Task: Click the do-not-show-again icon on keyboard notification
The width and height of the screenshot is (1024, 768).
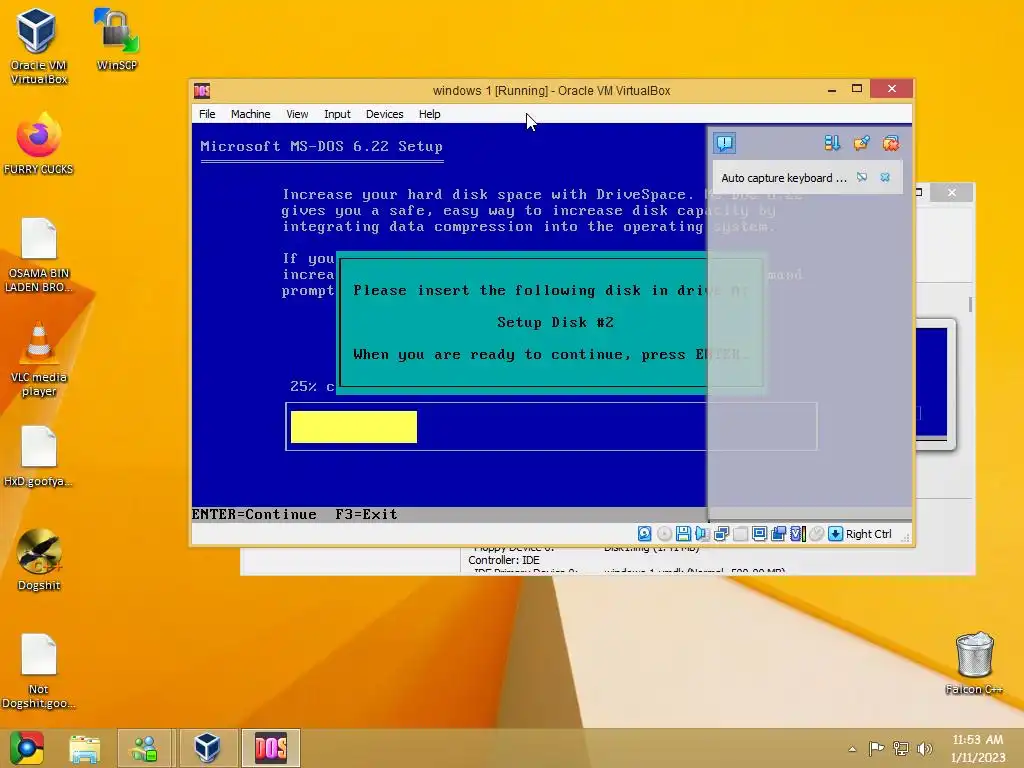Action: click(x=862, y=177)
